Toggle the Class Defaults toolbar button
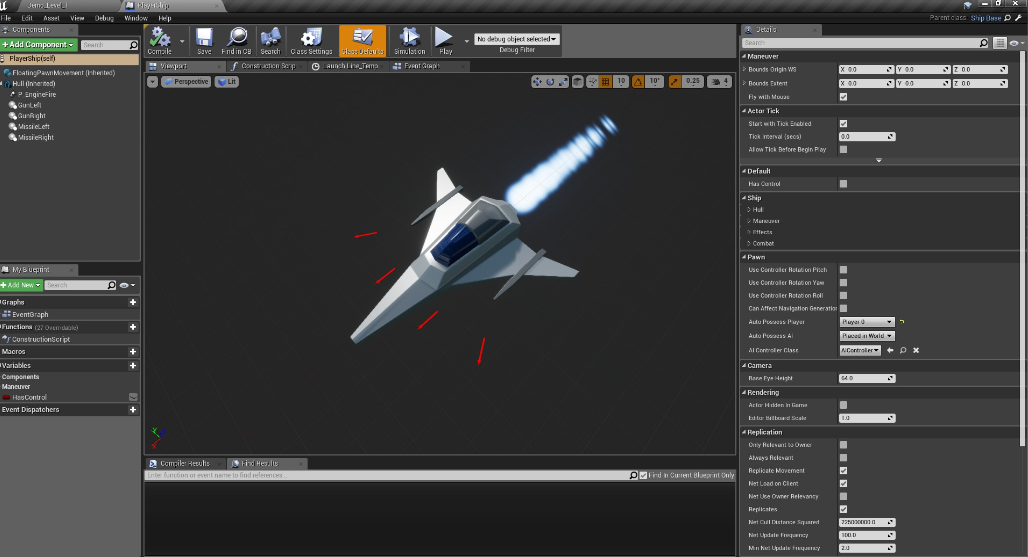 point(363,41)
